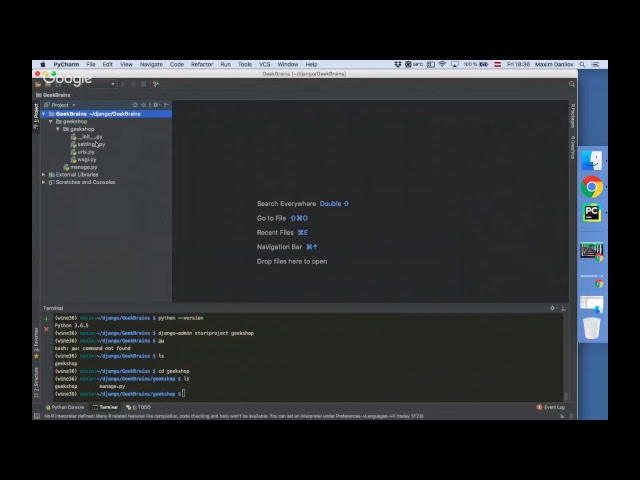Click the Maxim Danilov user name
Image resolution: width=640 pixels, height=480 pixels.
[x=554, y=64]
